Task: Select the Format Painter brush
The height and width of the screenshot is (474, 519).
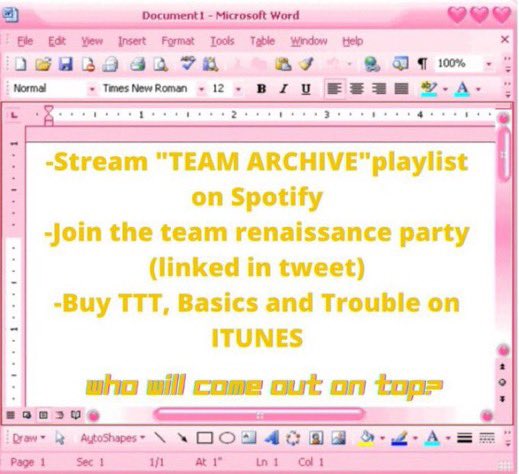Action: (x=306, y=63)
